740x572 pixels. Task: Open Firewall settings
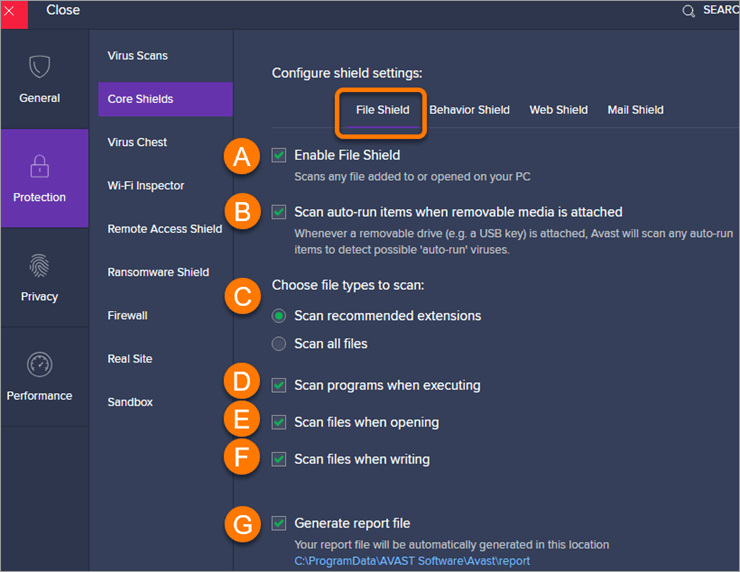[x=127, y=316]
